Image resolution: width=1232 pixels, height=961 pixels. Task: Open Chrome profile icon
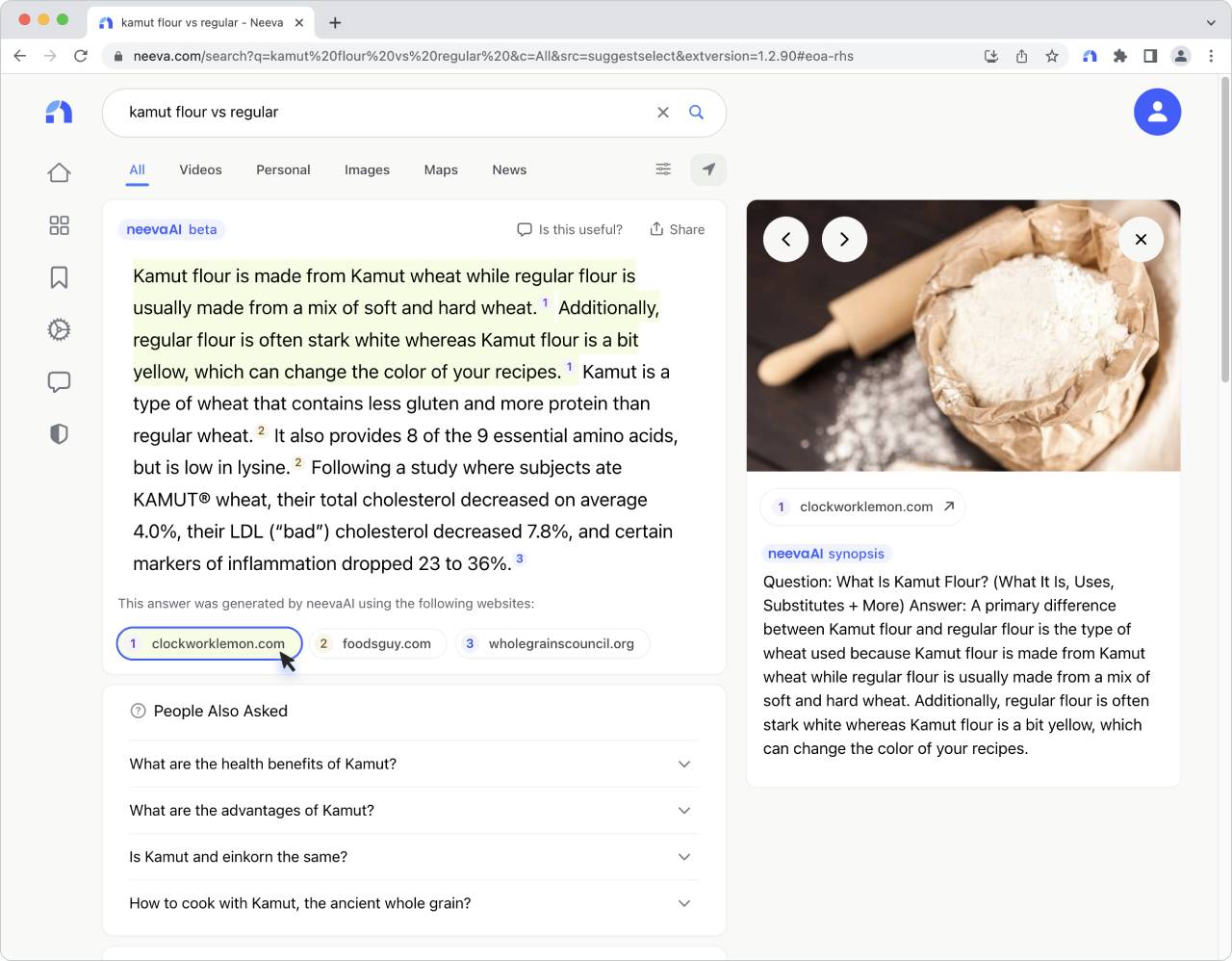[1181, 56]
